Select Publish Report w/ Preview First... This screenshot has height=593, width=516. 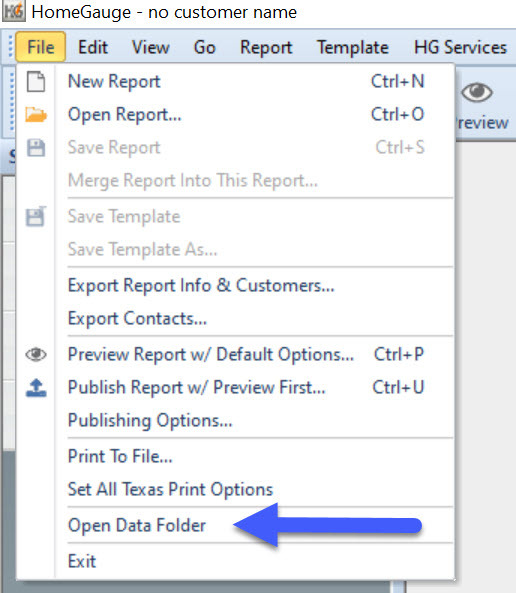(235, 388)
